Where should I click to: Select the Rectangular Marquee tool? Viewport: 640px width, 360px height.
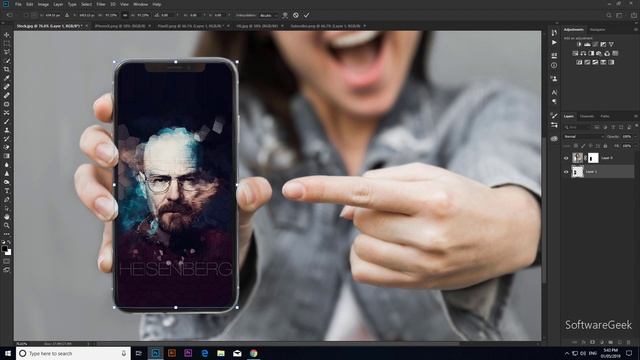coord(7,43)
